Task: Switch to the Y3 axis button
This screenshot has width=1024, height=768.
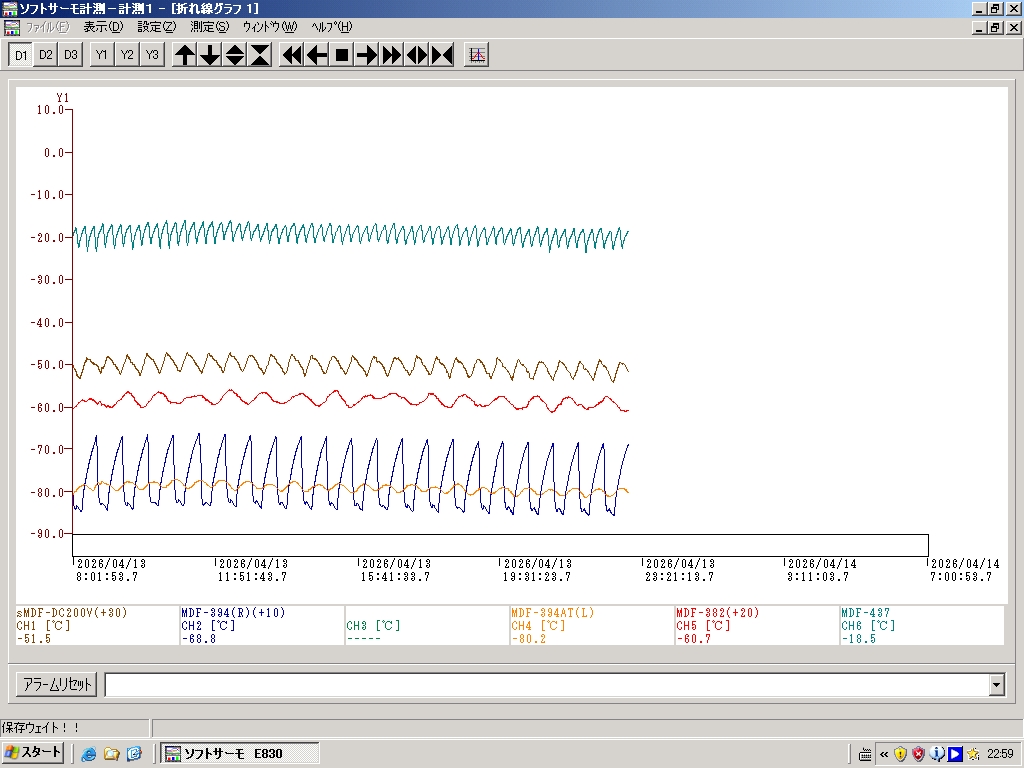Action: (152, 55)
